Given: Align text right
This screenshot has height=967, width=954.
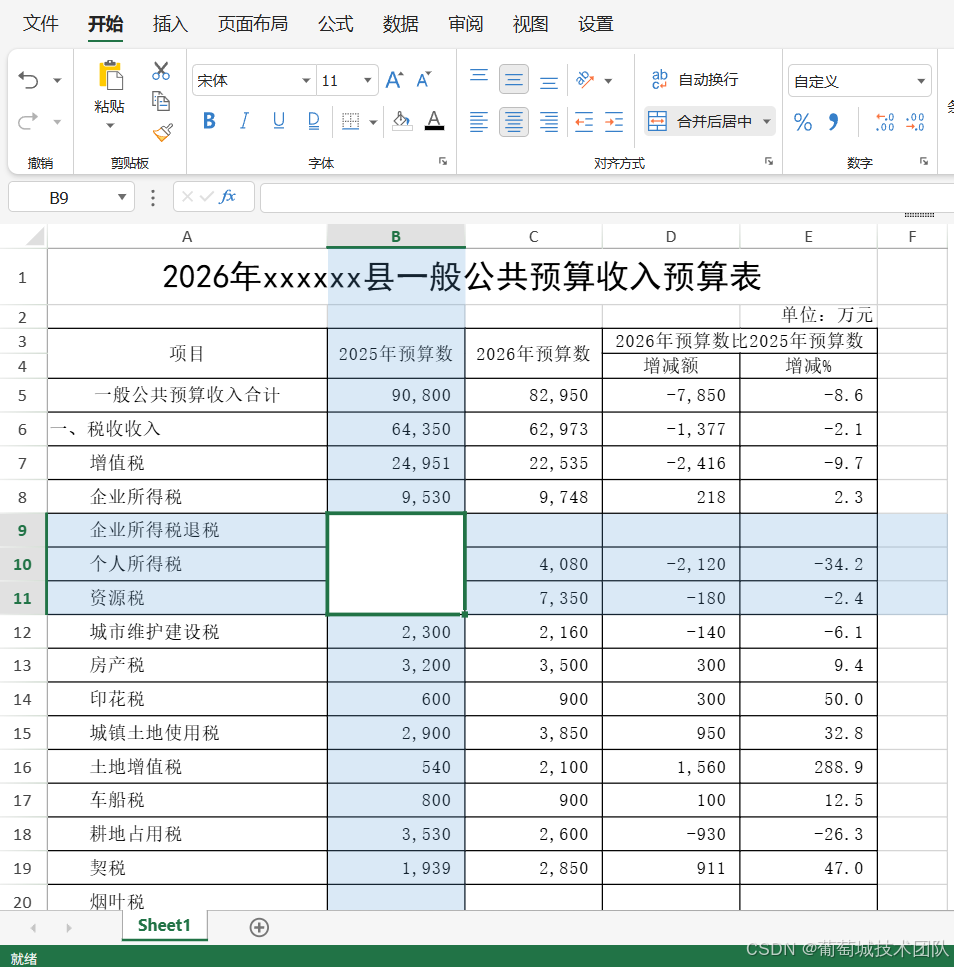Looking at the screenshot, I should (x=549, y=121).
